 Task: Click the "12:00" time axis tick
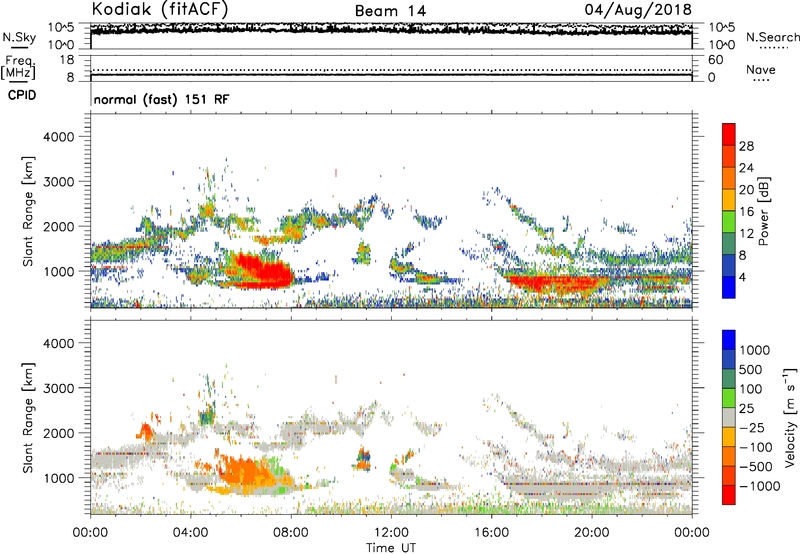391,533
